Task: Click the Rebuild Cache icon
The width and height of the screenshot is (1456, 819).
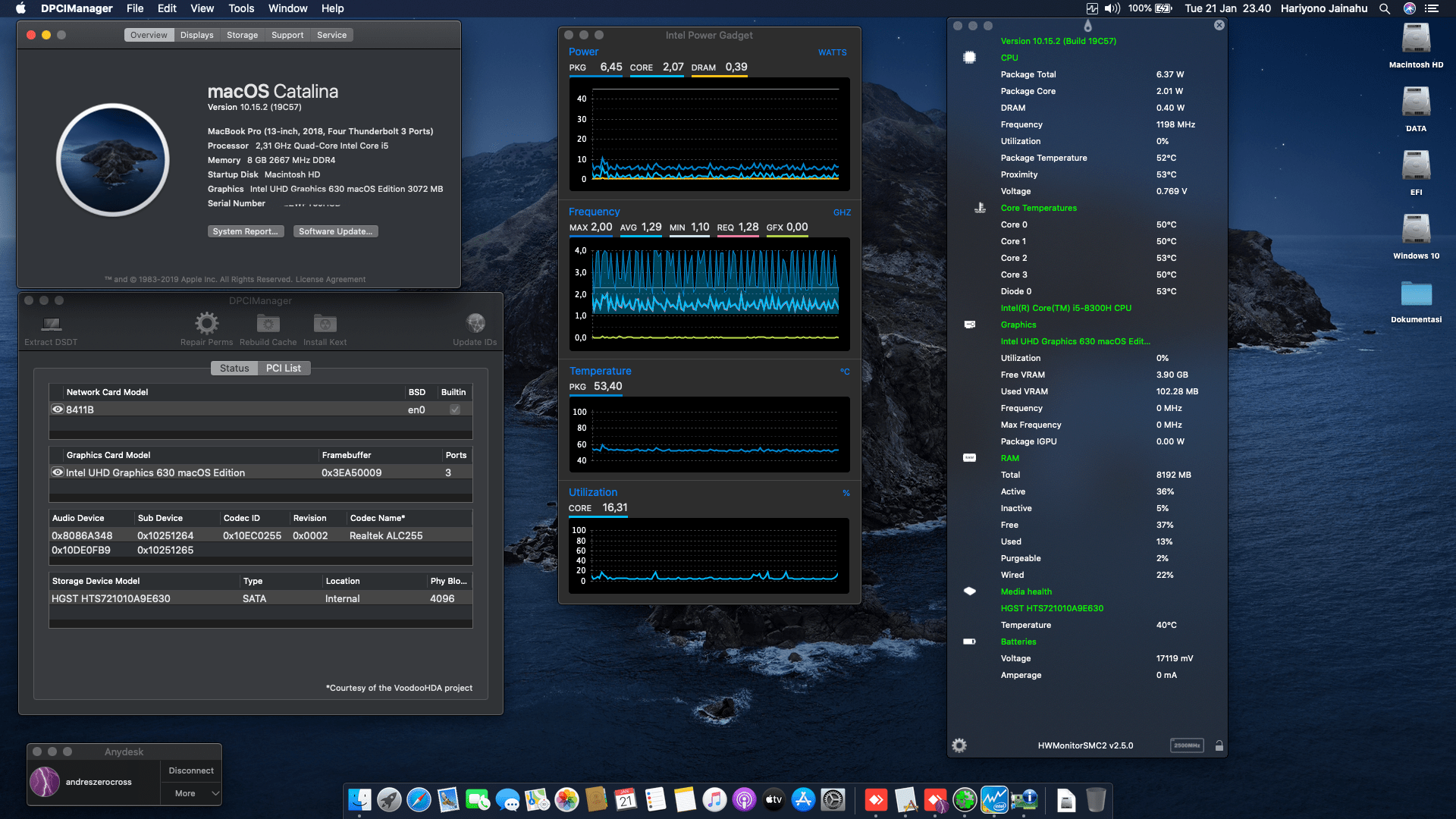Action: click(268, 324)
